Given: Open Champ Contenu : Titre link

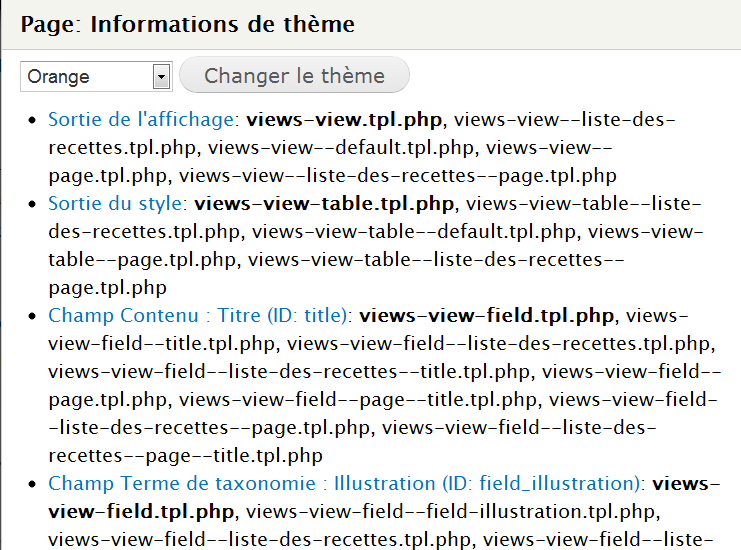Looking at the screenshot, I should click(200, 316).
